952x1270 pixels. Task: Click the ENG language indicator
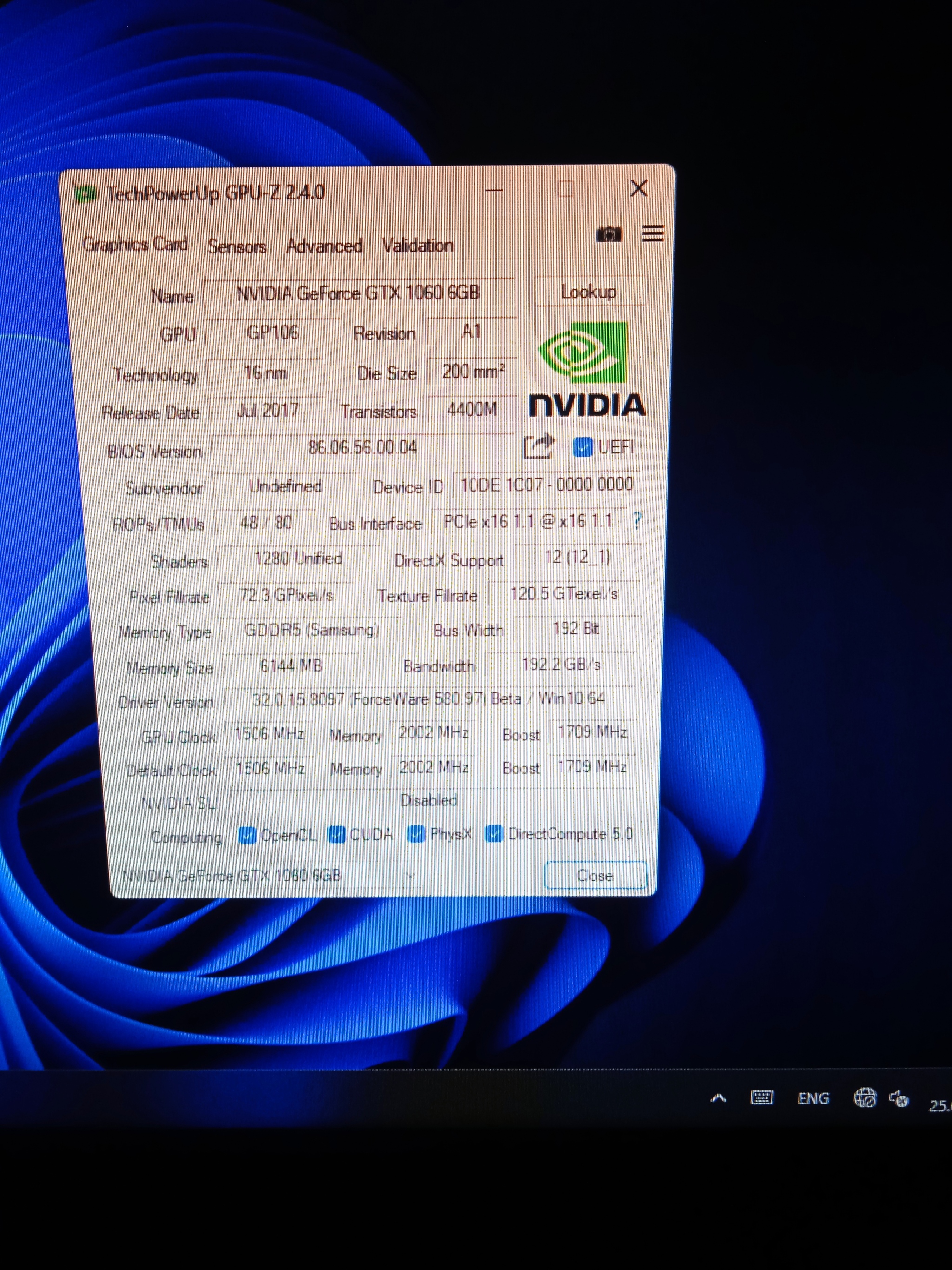[x=813, y=1098]
